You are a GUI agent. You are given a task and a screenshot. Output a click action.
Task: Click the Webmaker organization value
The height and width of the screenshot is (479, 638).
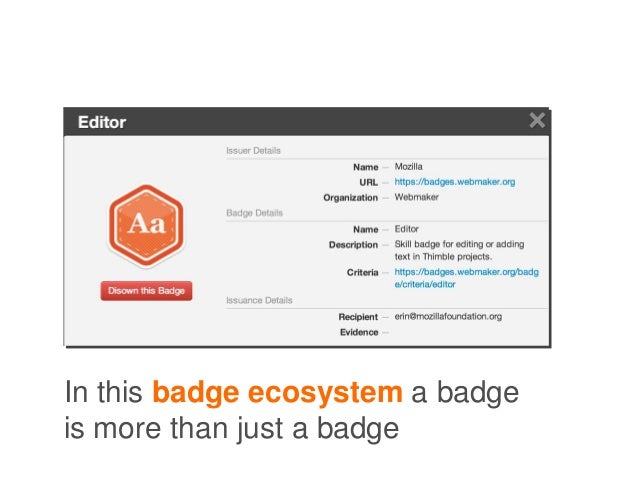pos(417,197)
